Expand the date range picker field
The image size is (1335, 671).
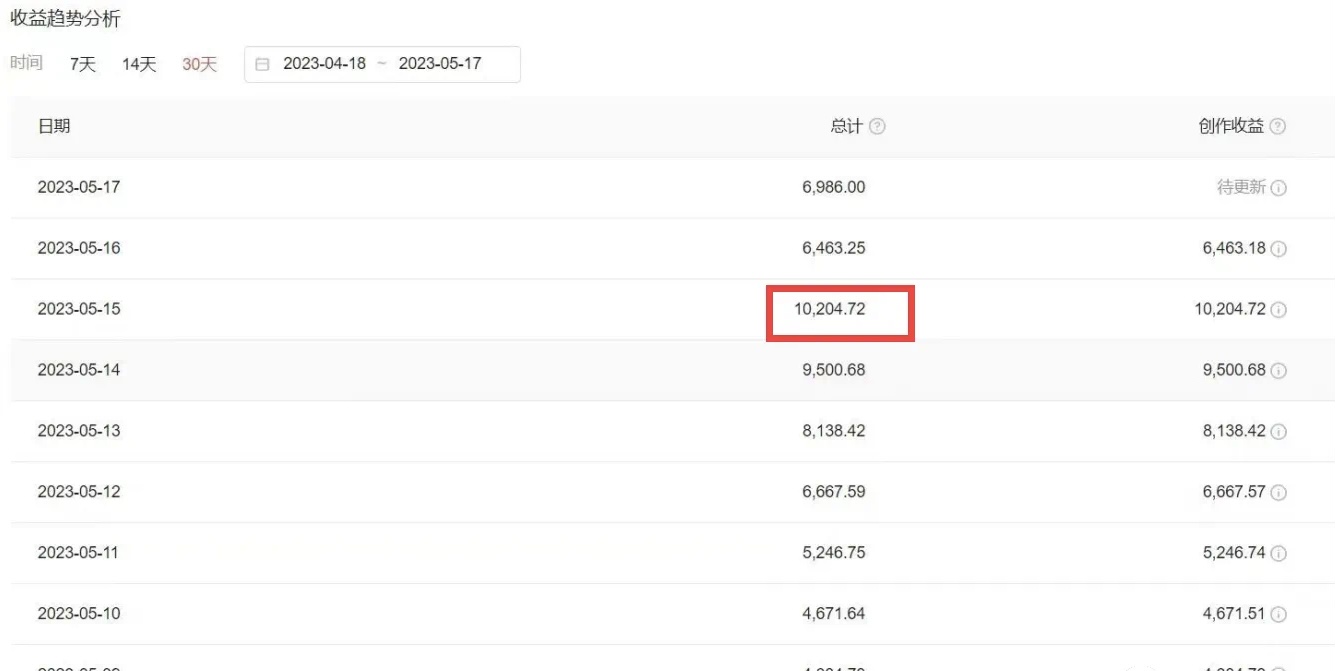pyautogui.click(x=380, y=63)
